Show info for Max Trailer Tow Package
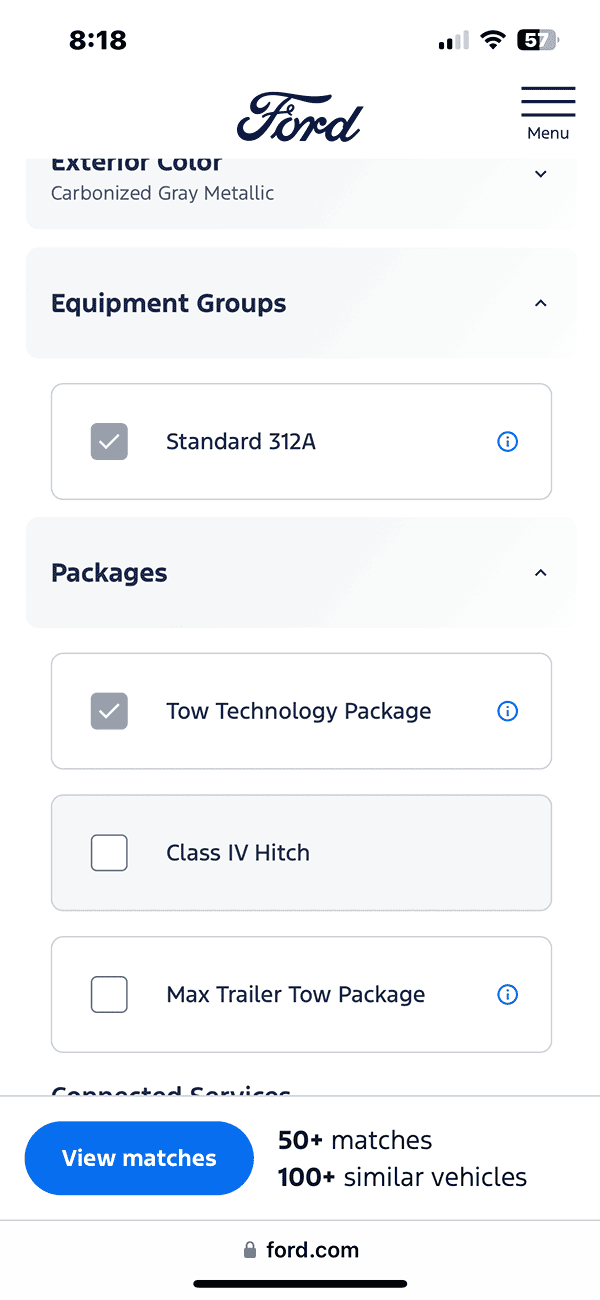600x1300 pixels. click(x=508, y=995)
